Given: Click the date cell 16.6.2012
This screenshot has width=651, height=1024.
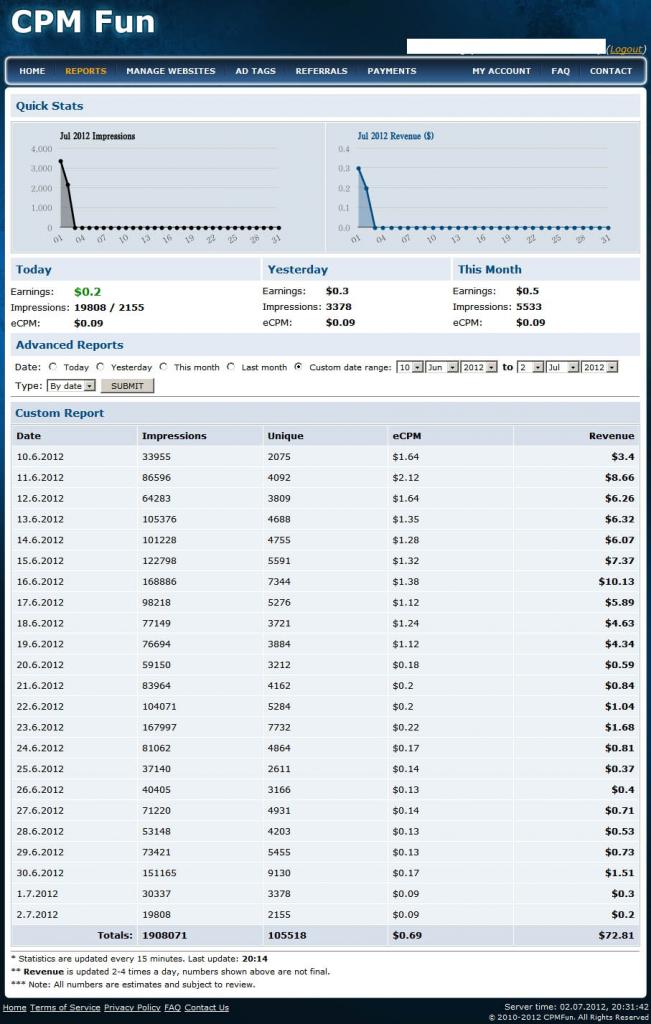Looking at the screenshot, I should pos(40,581).
